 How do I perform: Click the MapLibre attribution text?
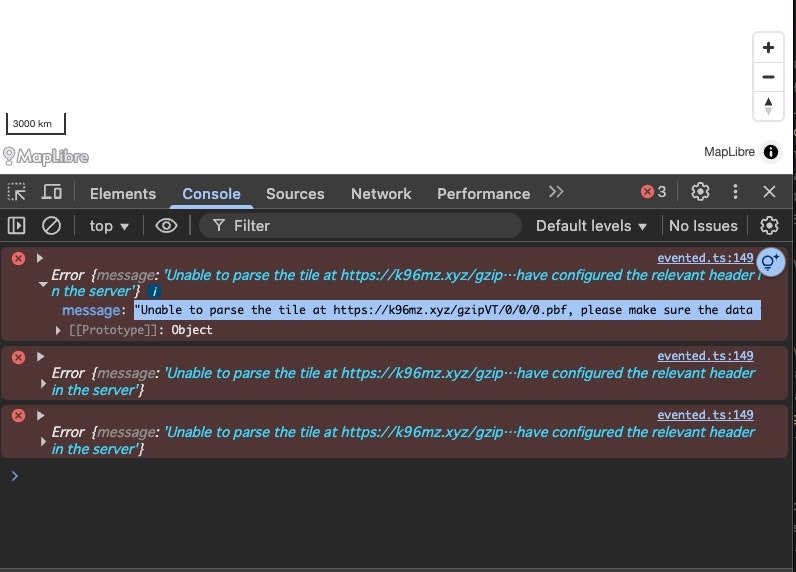click(x=729, y=152)
